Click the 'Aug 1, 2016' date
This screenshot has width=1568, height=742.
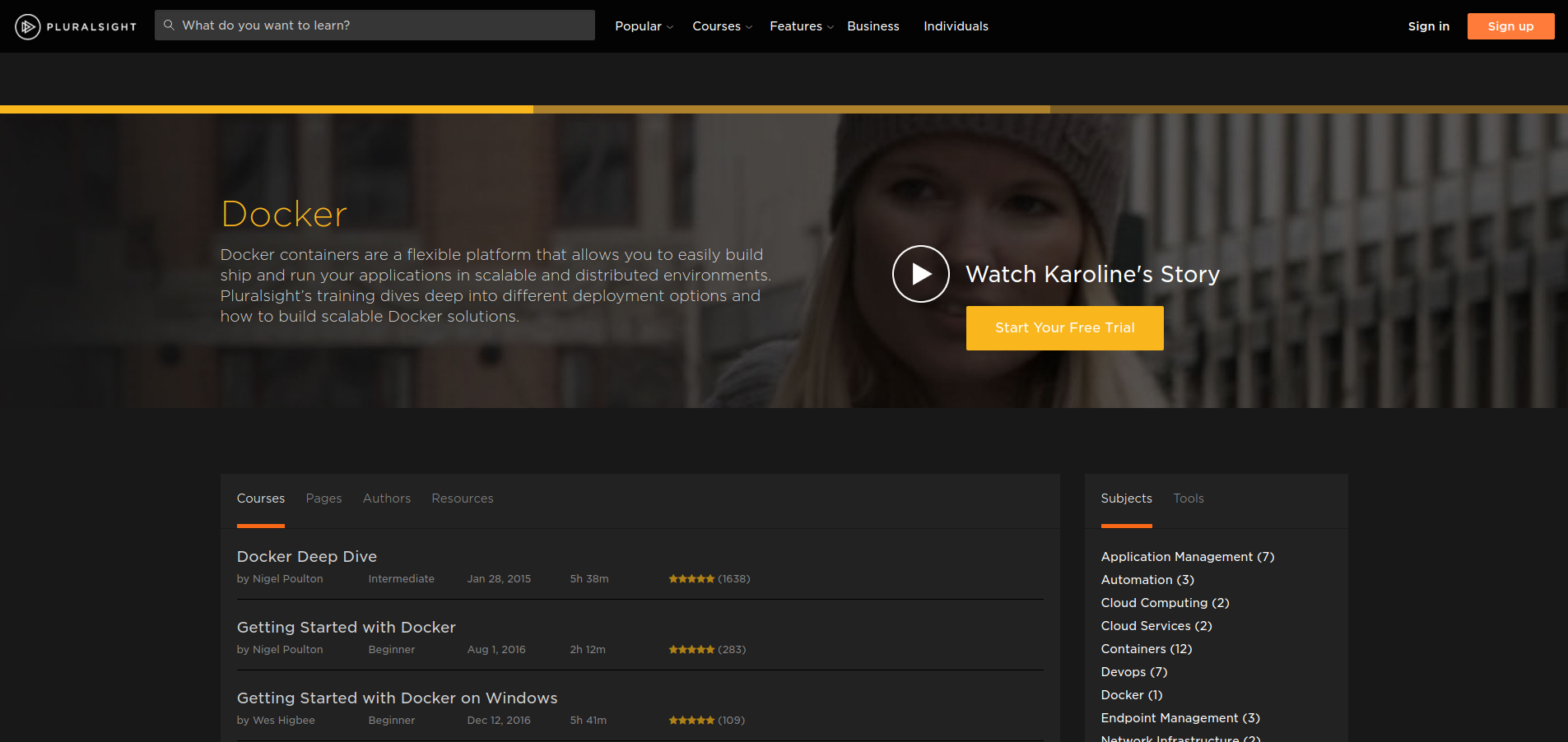coord(496,650)
